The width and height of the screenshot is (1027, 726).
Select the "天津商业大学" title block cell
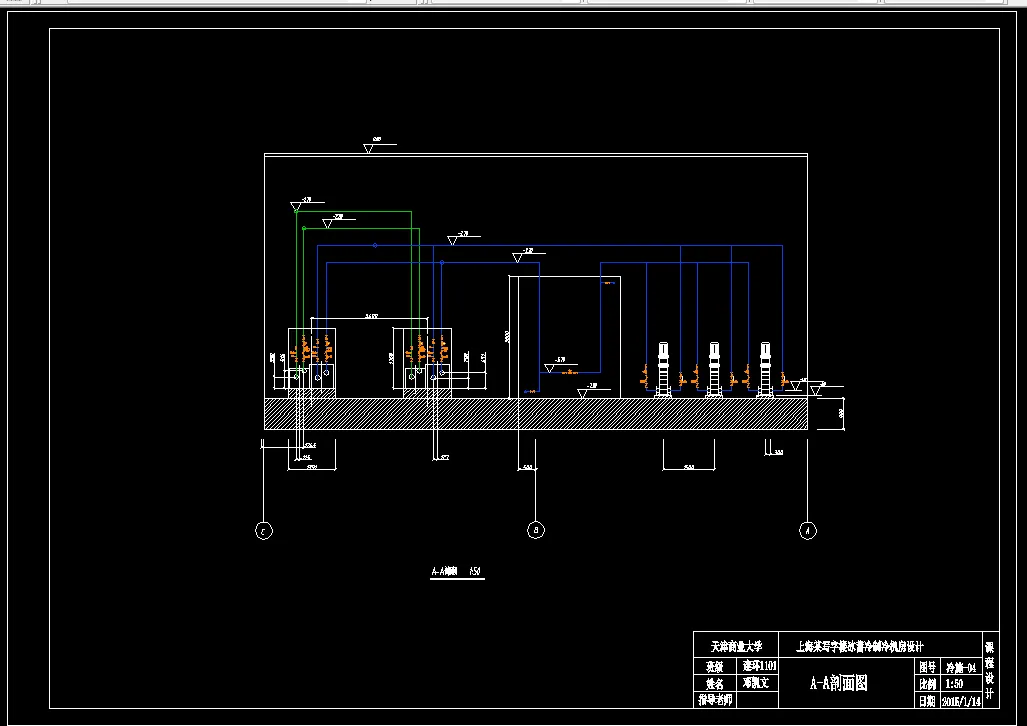736,647
